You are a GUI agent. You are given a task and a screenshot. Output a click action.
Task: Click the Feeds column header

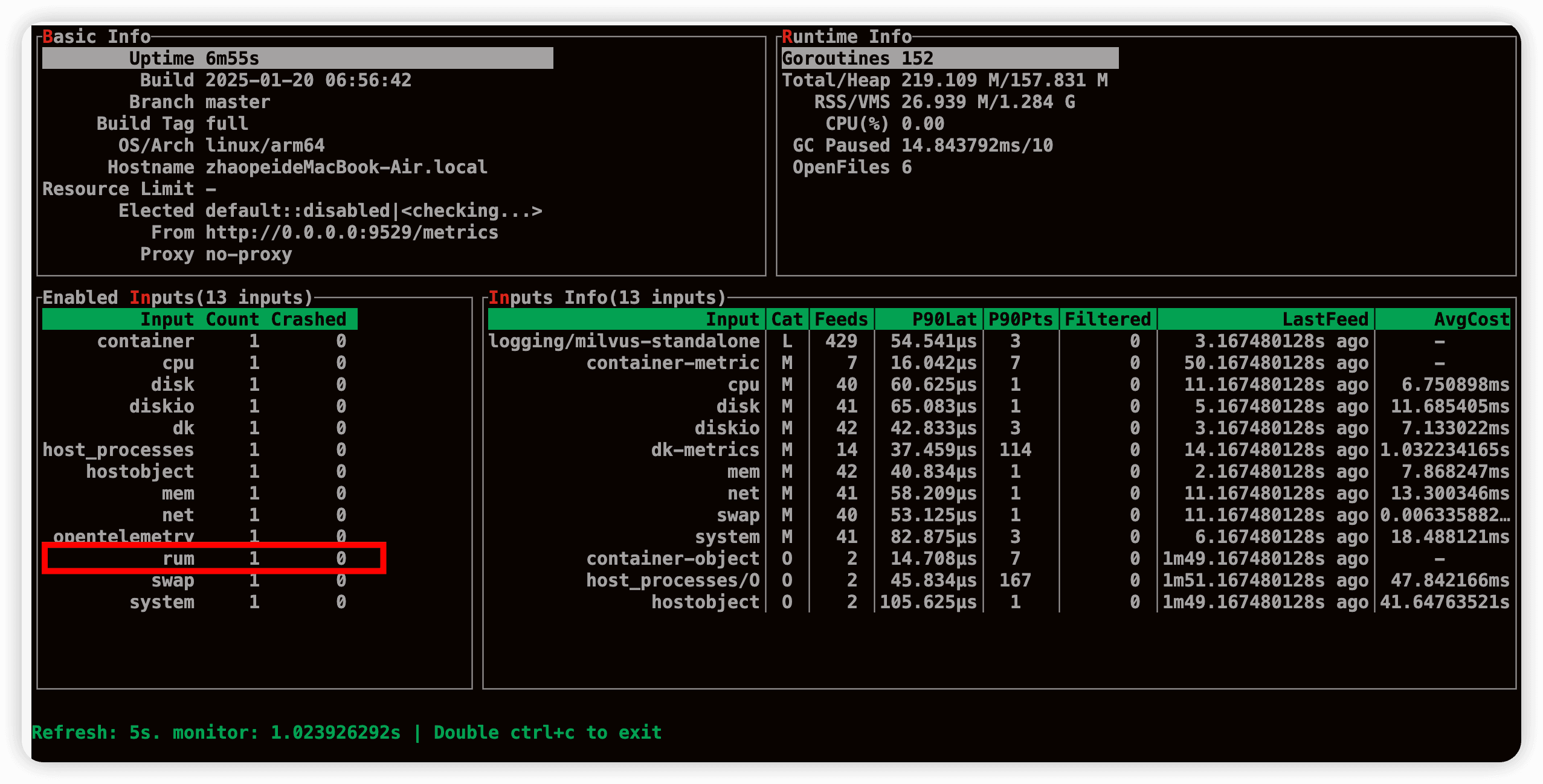tap(841, 320)
